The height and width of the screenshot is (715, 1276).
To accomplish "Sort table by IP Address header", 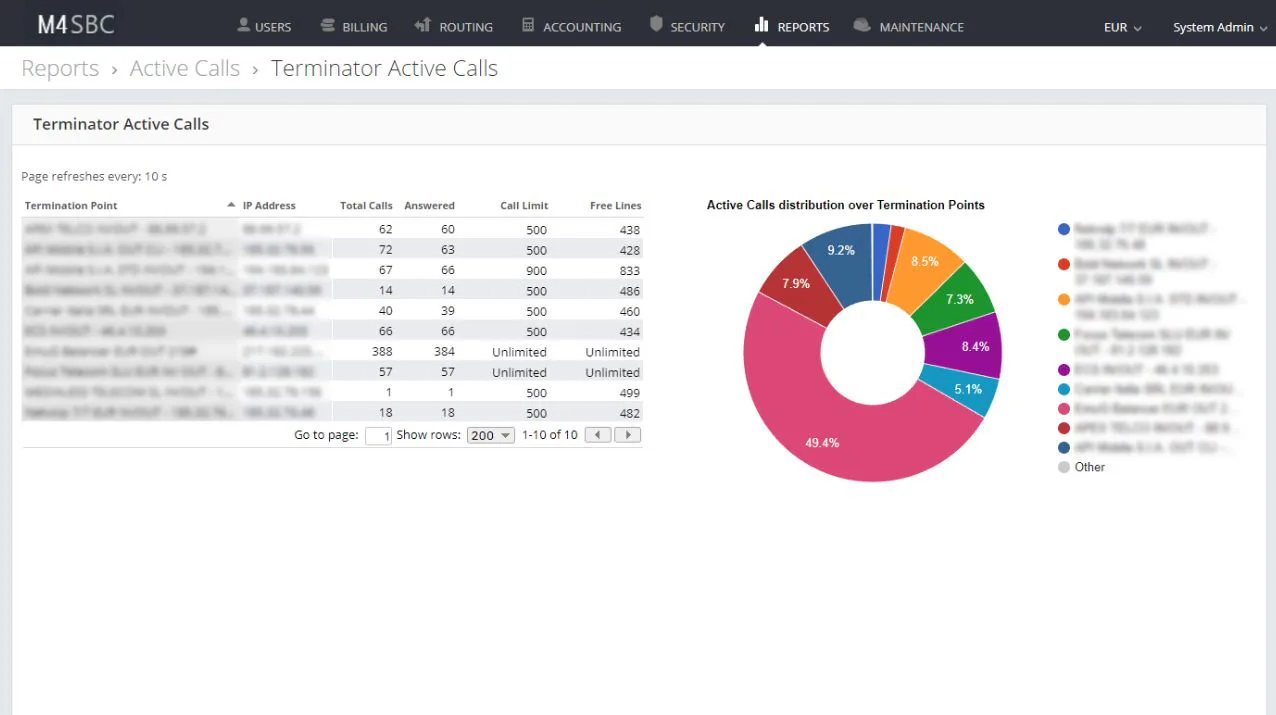I will (269, 206).
